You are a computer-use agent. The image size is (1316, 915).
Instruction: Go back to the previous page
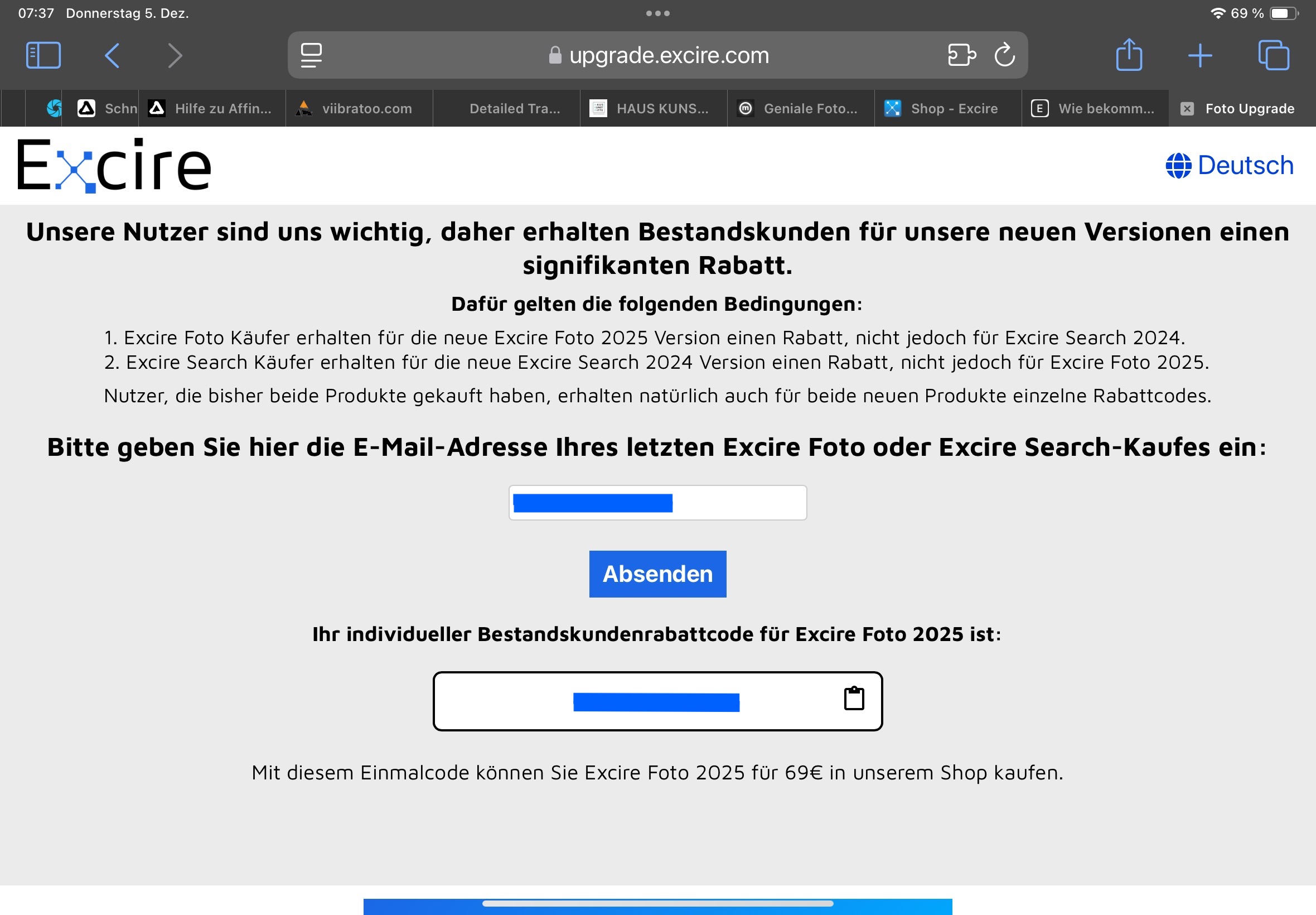[x=112, y=56]
